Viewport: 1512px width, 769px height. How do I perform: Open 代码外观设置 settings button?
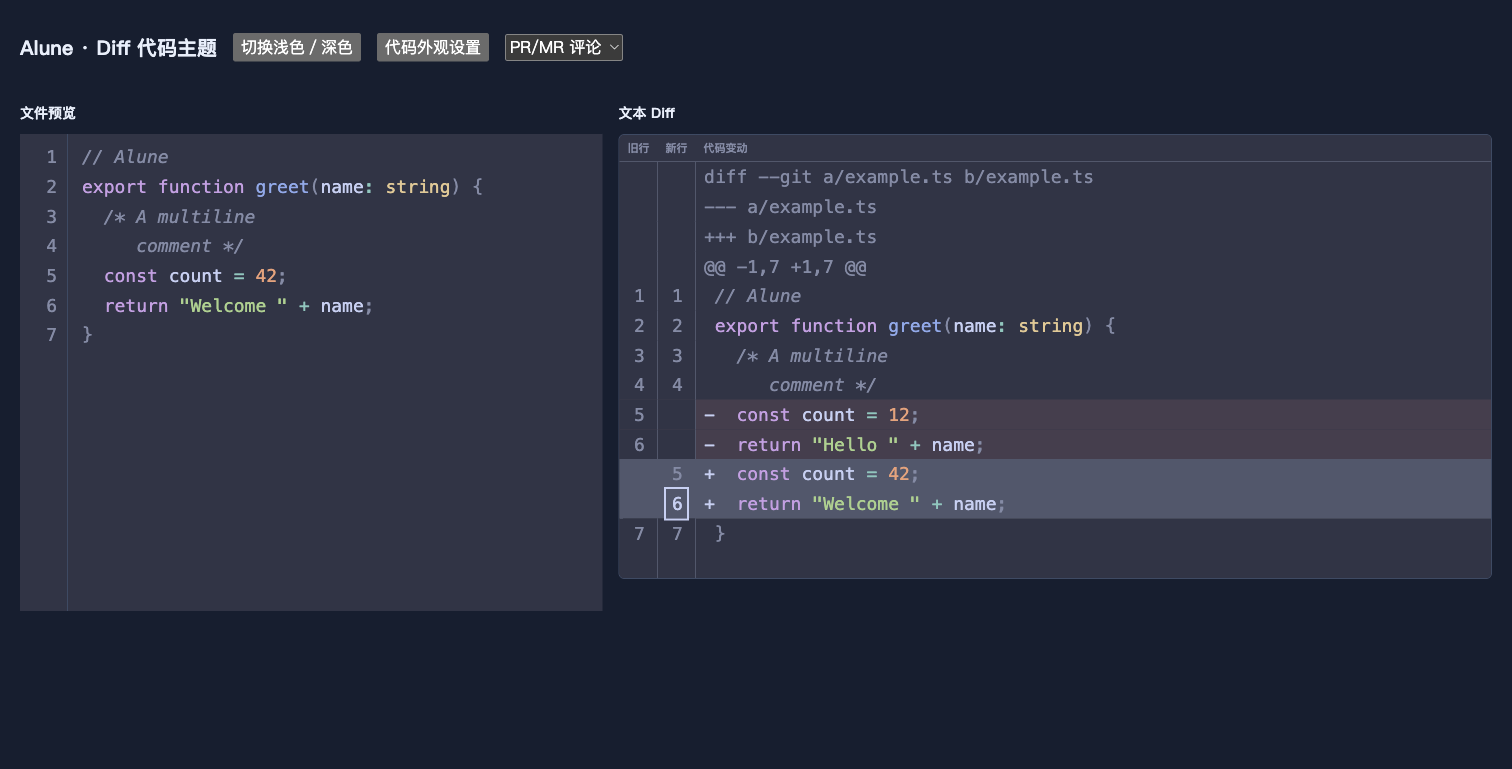click(x=433, y=47)
